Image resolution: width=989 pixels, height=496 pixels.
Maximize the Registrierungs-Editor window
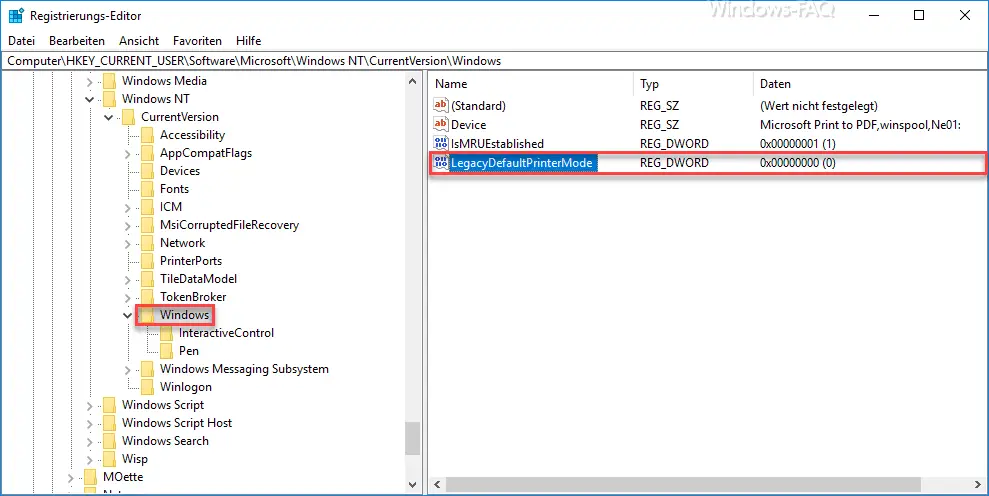coord(919,16)
